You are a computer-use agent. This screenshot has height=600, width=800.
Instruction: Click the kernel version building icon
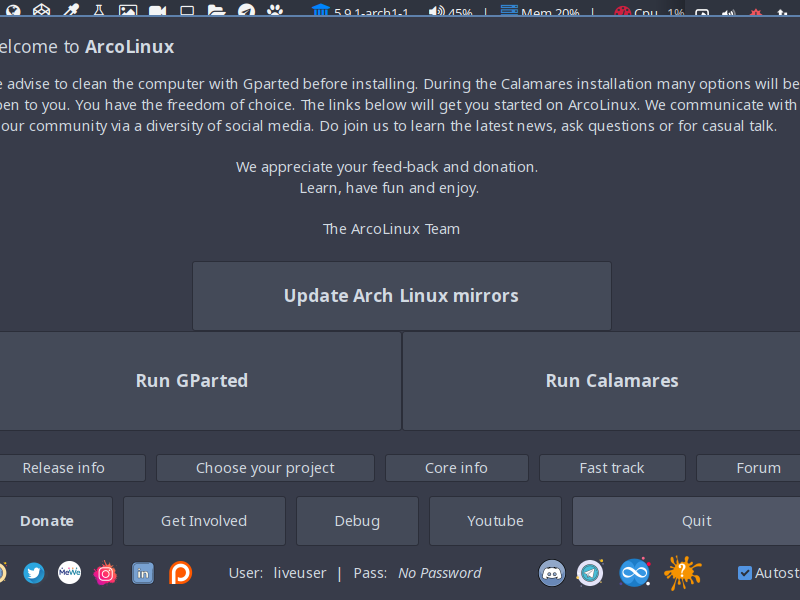pyautogui.click(x=321, y=10)
